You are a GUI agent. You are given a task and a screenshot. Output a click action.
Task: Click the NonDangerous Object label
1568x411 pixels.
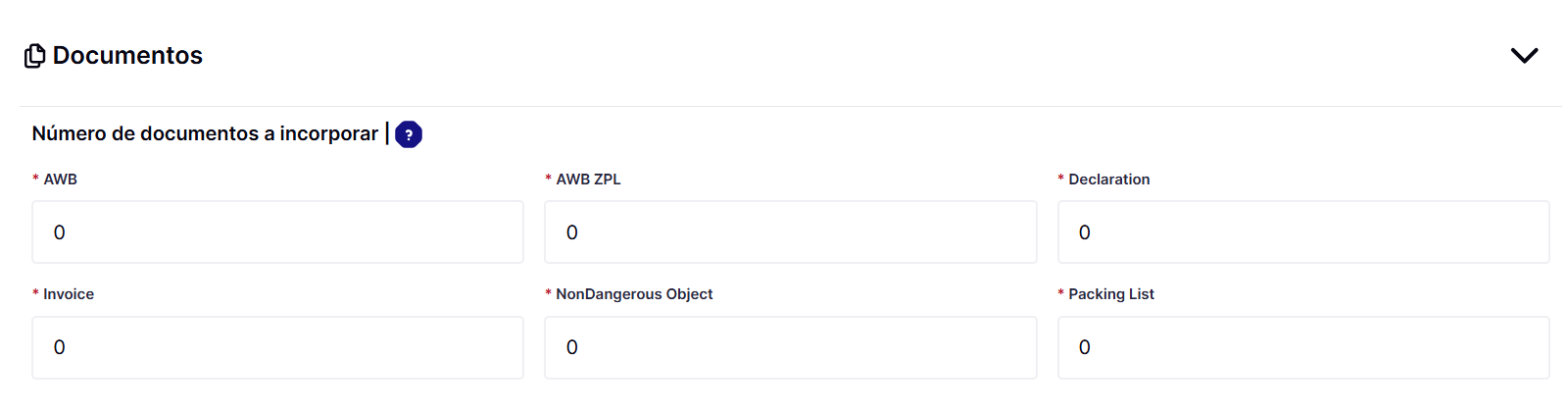point(634,294)
